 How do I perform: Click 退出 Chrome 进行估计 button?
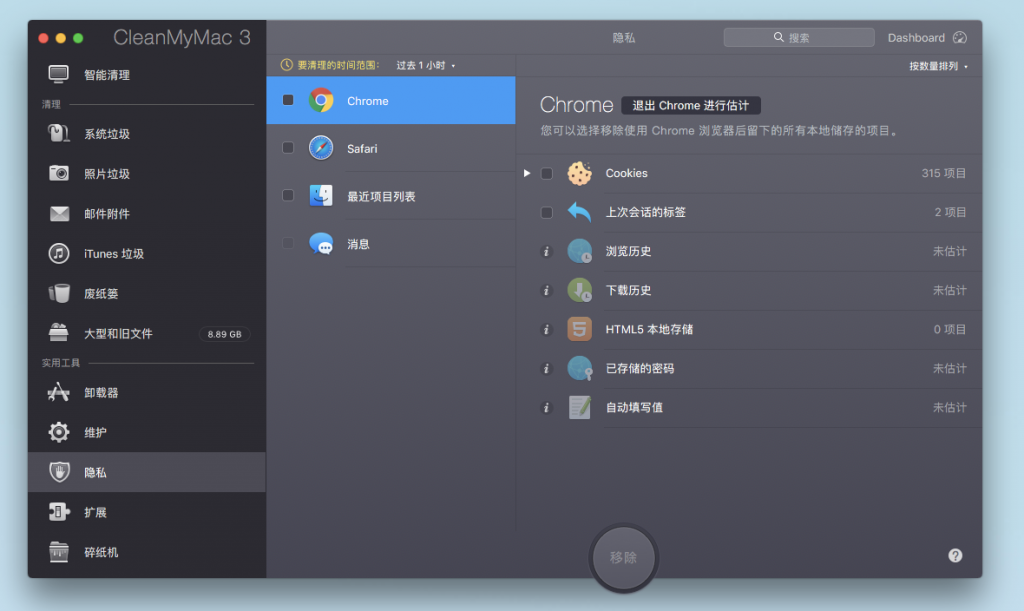690,106
